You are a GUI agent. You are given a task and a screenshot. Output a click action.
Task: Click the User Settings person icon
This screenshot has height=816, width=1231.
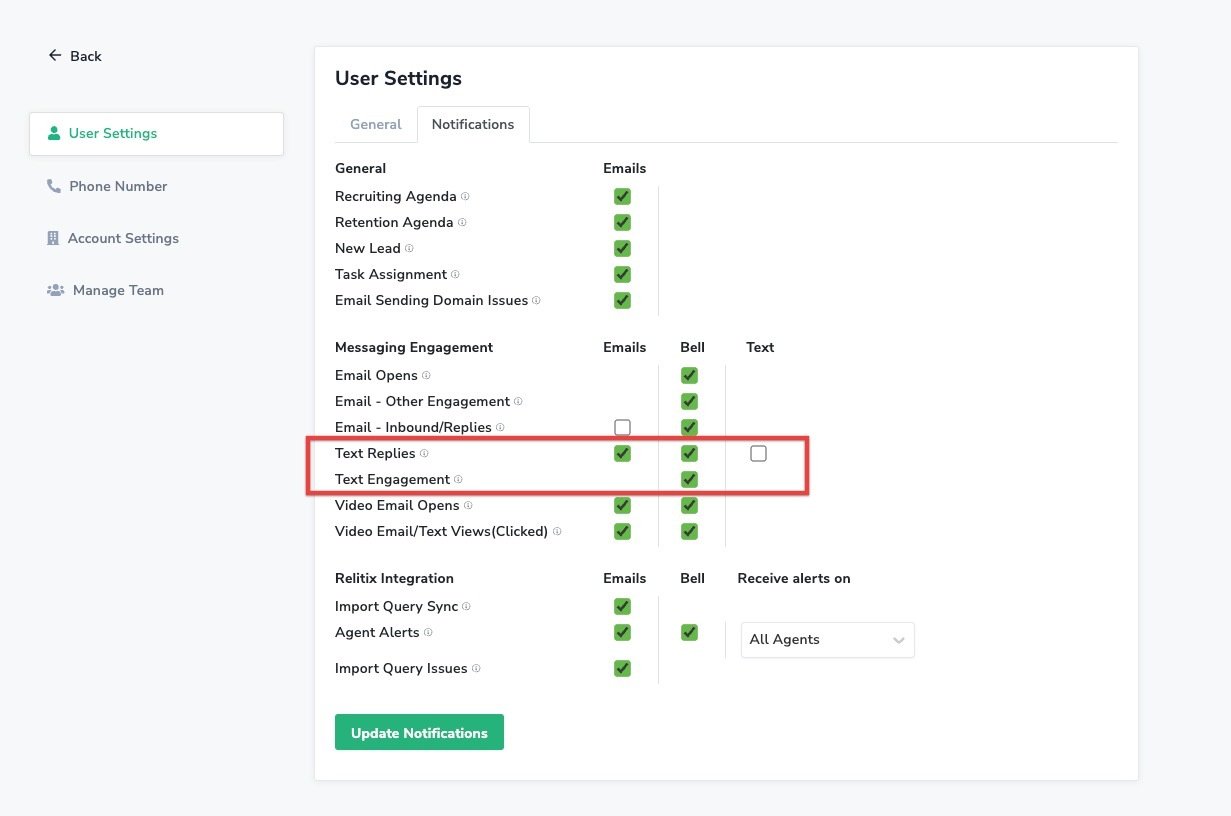pyautogui.click(x=54, y=133)
